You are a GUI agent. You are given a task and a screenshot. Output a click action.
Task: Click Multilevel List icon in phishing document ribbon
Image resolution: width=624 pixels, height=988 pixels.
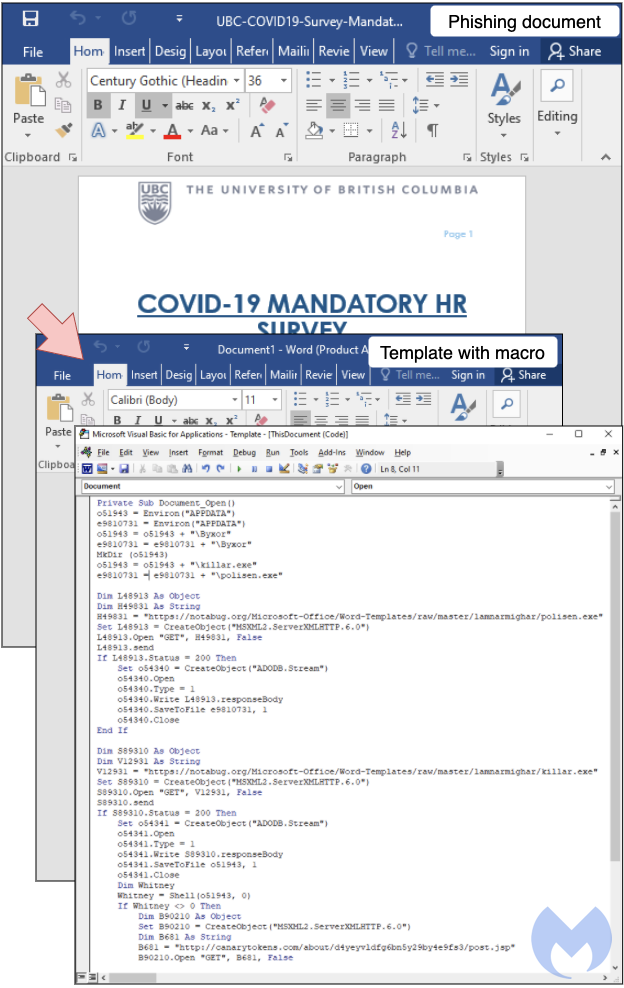coord(391,80)
